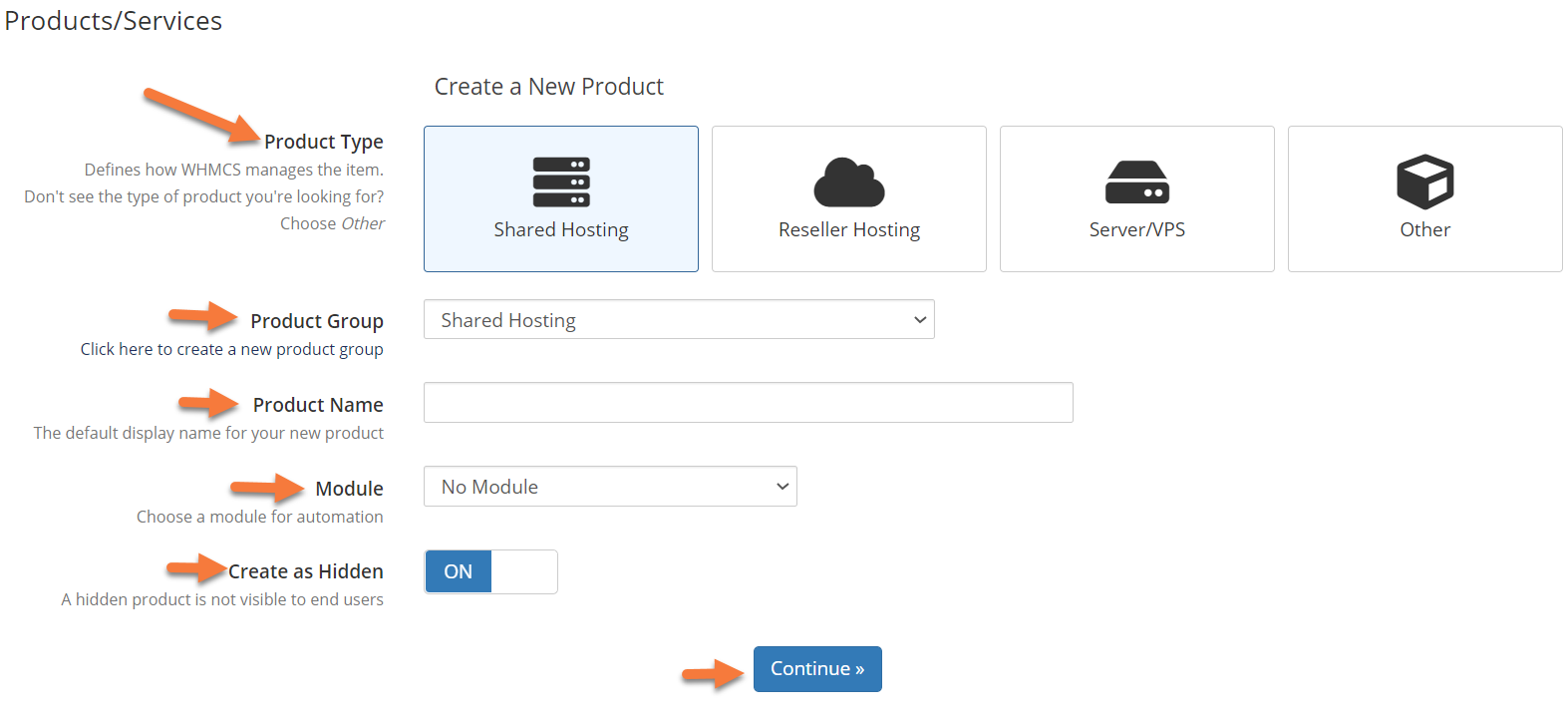Screen dimensions: 1568x723
Task: Pick the Server/VPS product type label
Action: coord(1136,230)
